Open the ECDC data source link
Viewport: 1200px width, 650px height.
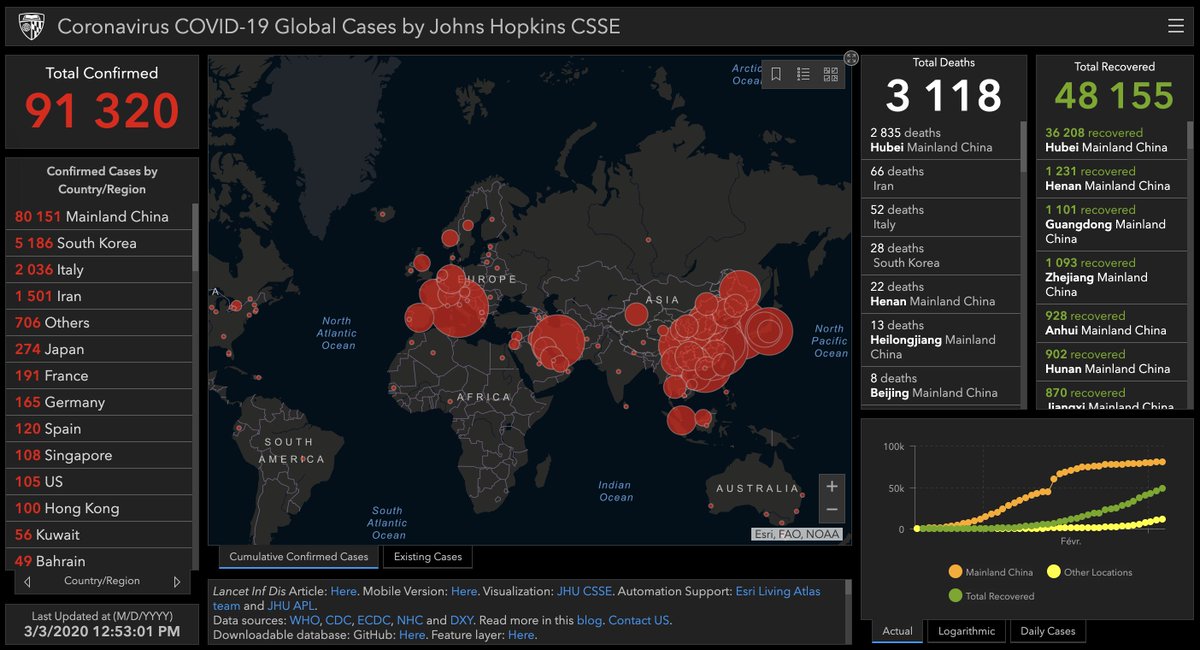374,620
